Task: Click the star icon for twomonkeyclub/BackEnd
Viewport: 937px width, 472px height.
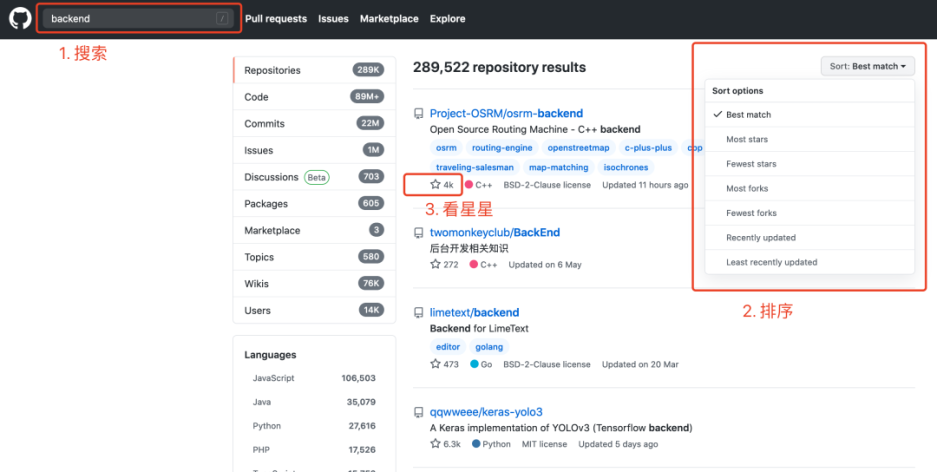Action: tap(435, 264)
